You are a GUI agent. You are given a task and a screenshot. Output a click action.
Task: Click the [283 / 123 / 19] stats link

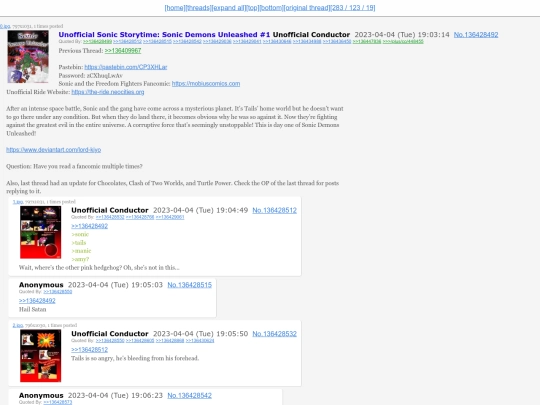click(x=353, y=8)
